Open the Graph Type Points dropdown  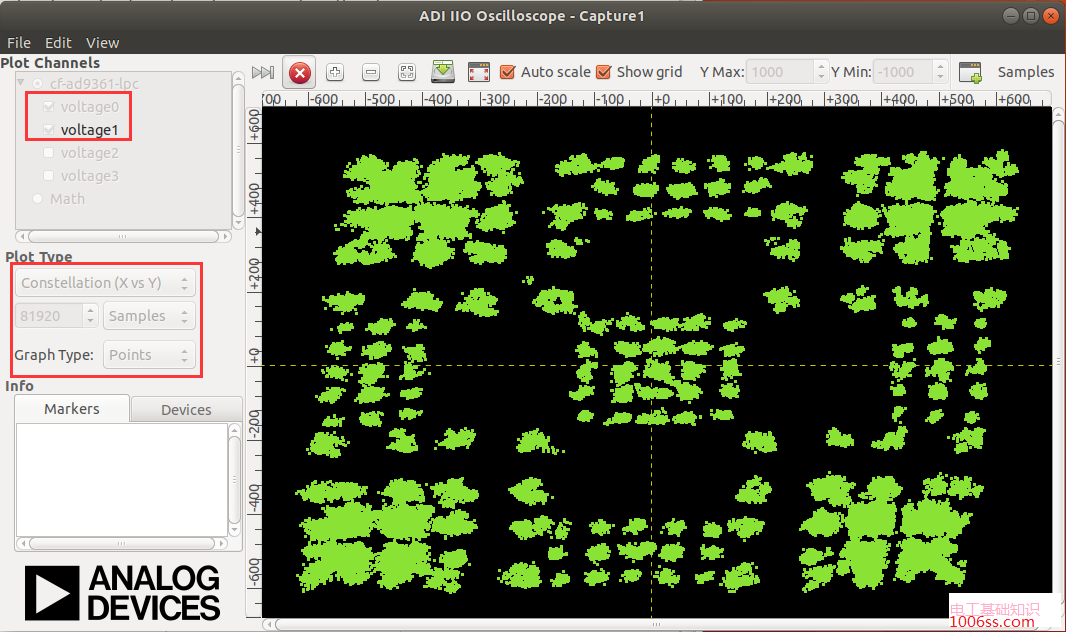tap(149, 355)
